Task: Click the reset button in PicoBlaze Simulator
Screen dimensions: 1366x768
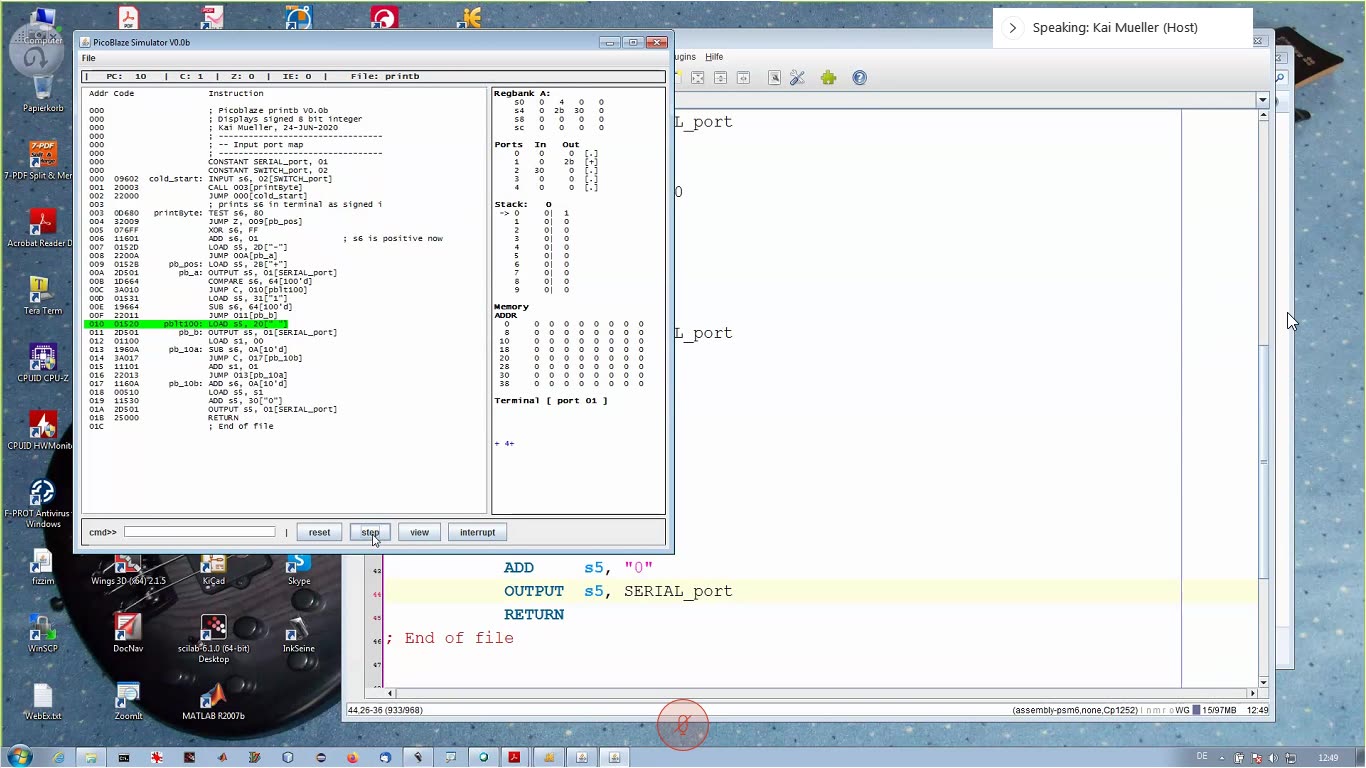Action: 319,532
